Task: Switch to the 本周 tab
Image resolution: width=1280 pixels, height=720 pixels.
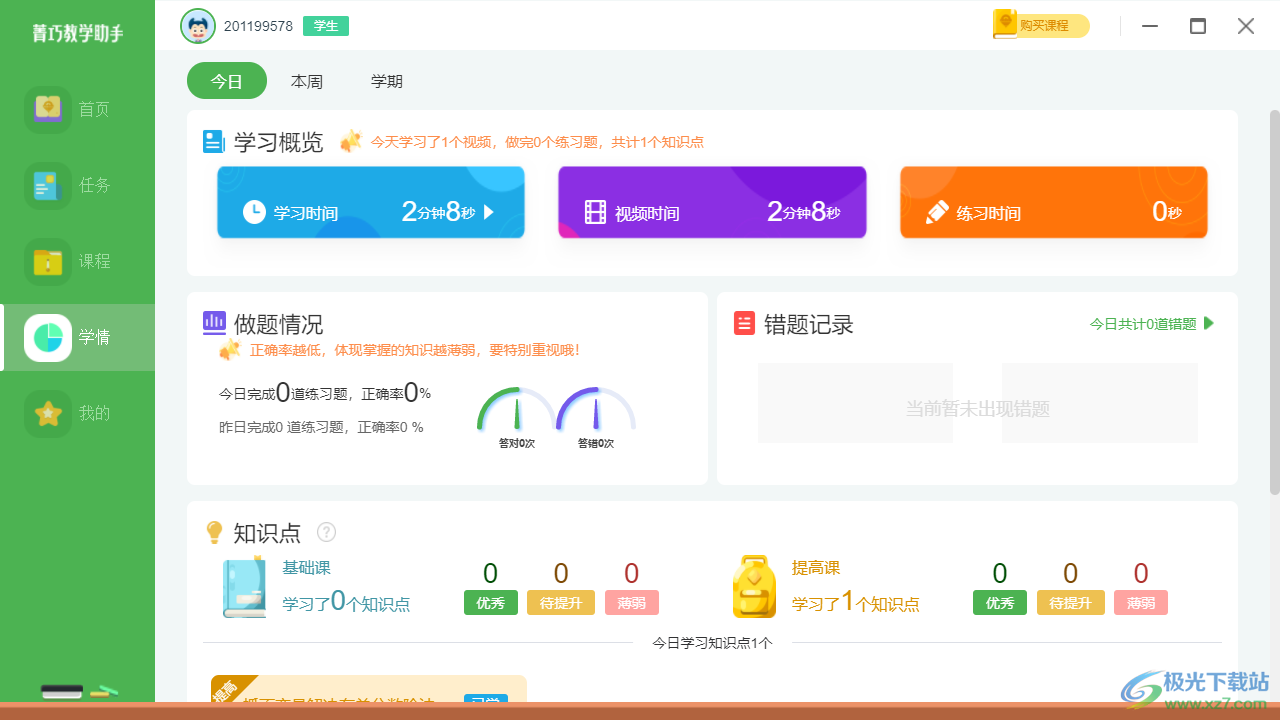Action: (x=307, y=81)
